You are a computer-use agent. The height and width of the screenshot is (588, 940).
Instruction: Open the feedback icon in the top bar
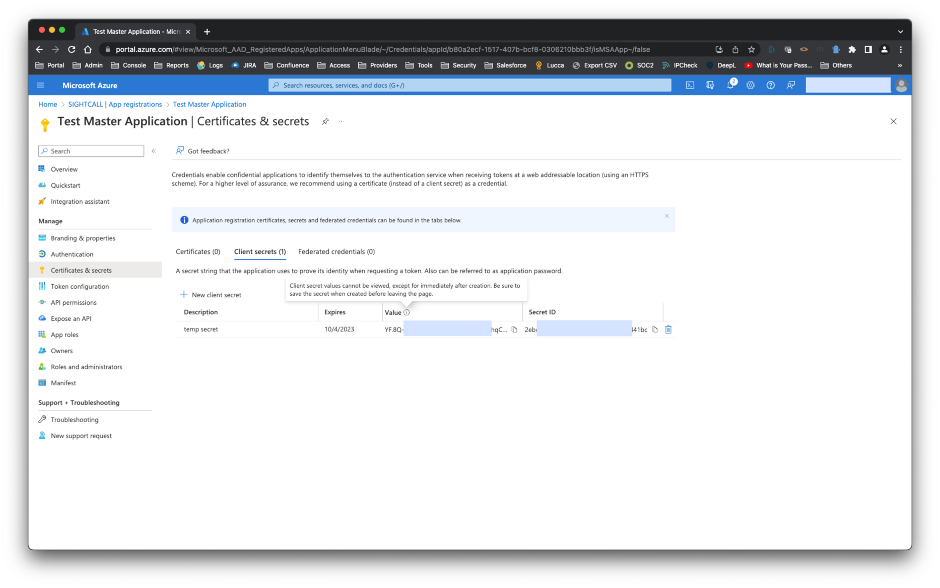point(791,85)
